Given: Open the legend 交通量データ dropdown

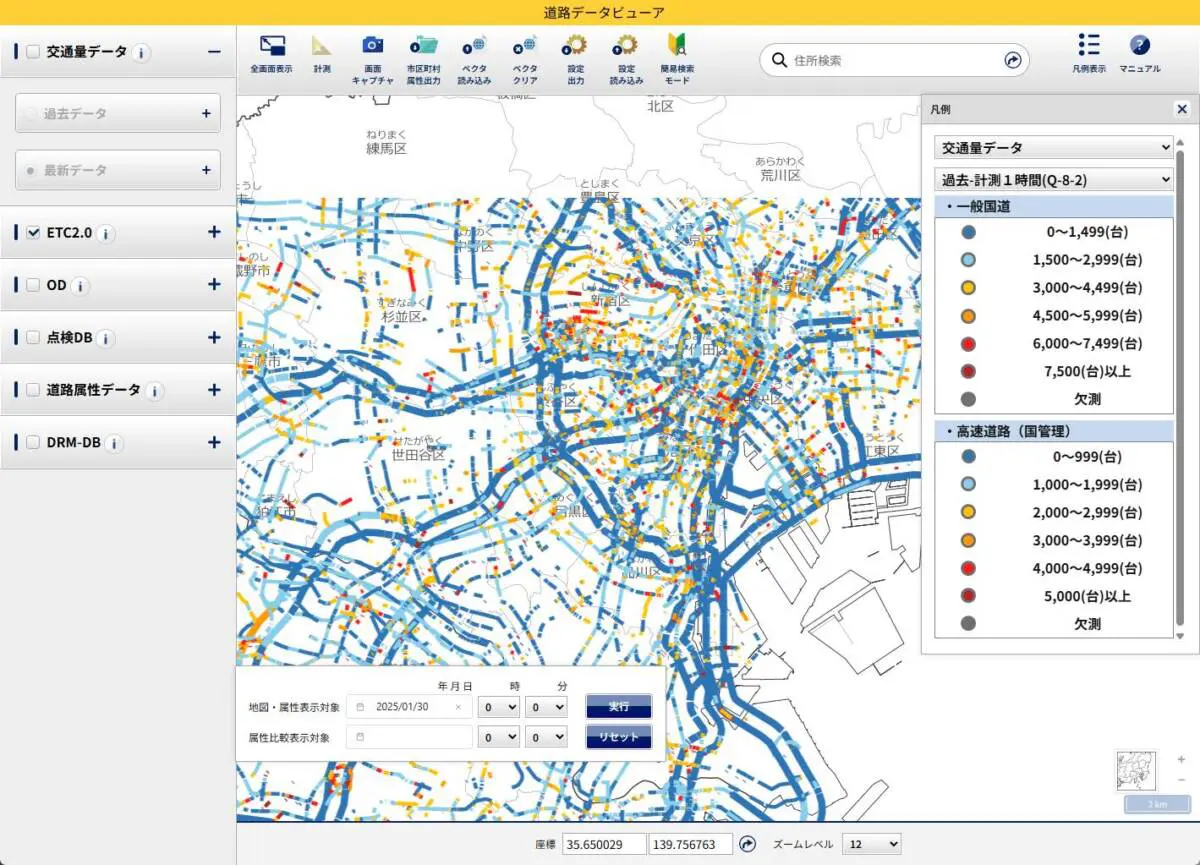Looking at the screenshot, I should tap(1054, 147).
